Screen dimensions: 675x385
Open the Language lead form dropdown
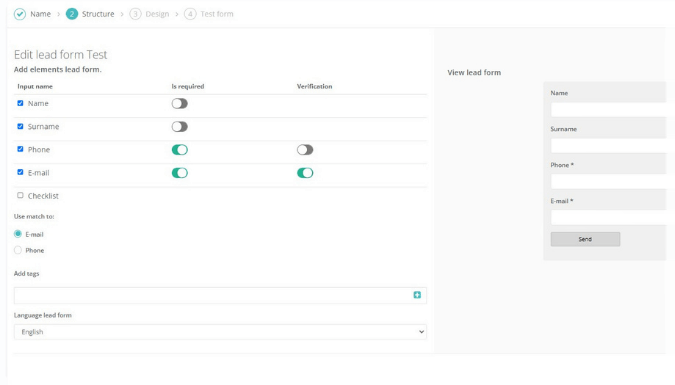click(220, 332)
